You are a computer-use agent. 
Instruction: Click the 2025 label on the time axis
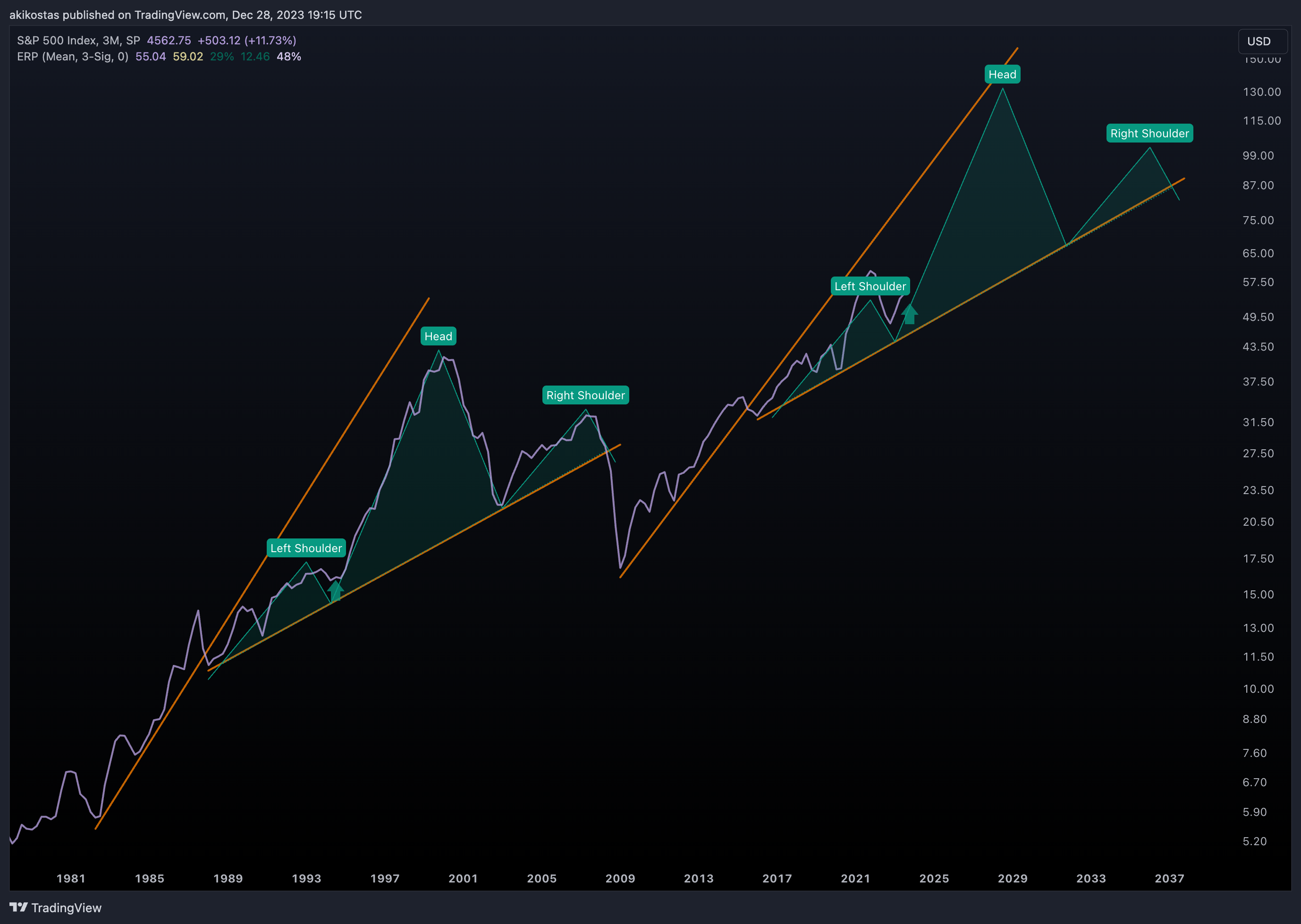click(x=935, y=879)
